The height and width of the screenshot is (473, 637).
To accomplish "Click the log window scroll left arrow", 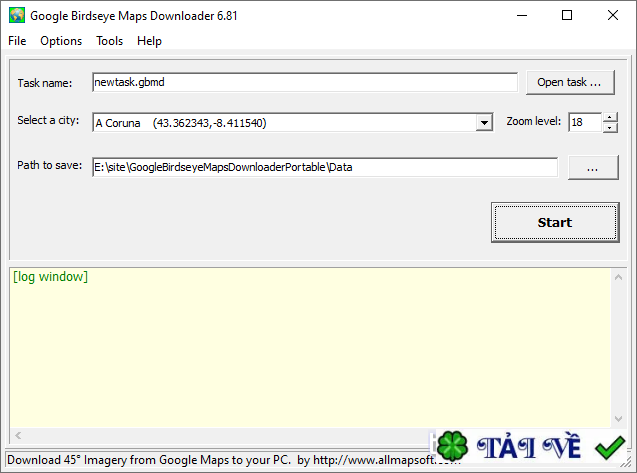I will pos(18,436).
